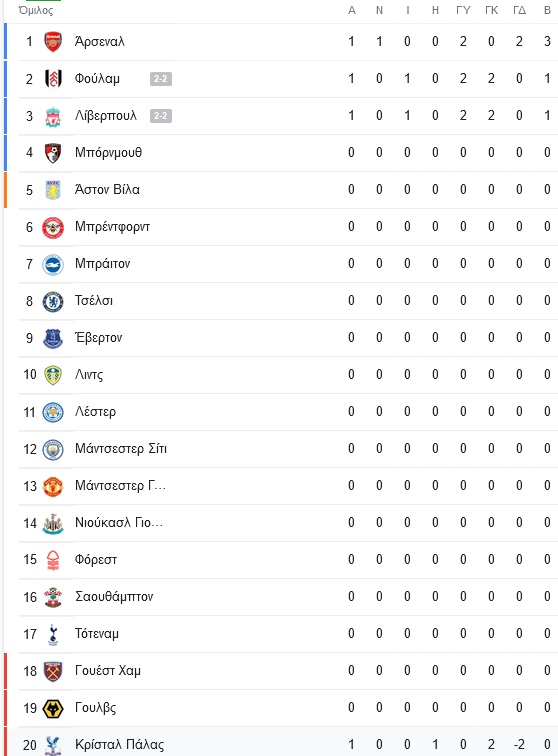The height and width of the screenshot is (756, 558).
Task: Open the Άστον Βίλα team link
Action: (107, 189)
